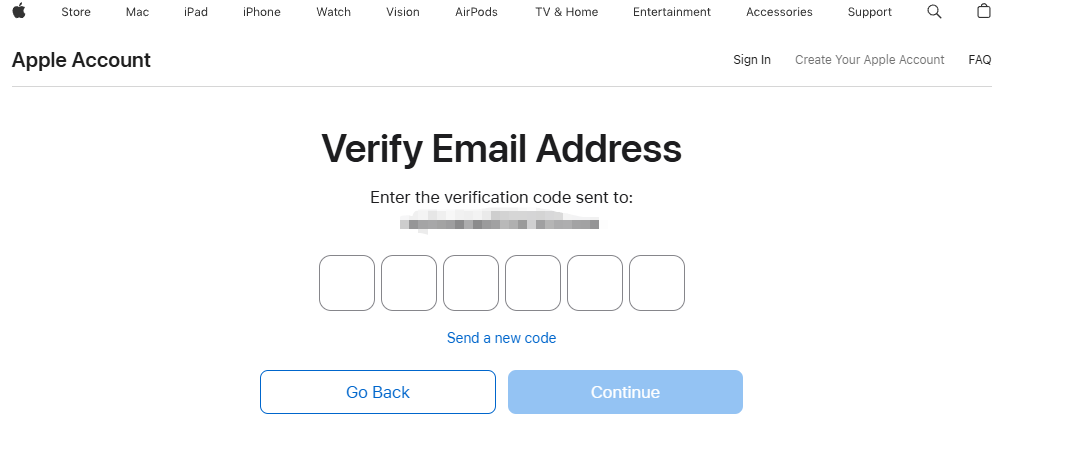Open the FAQ link
The image size is (1078, 449).
click(979, 60)
